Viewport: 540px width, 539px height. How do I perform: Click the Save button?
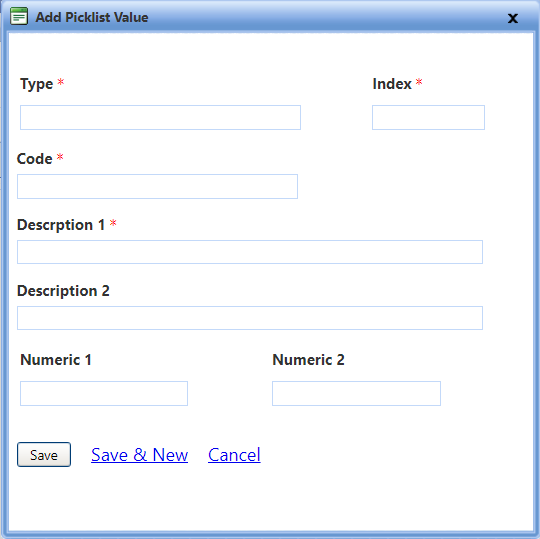(x=44, y=455)
